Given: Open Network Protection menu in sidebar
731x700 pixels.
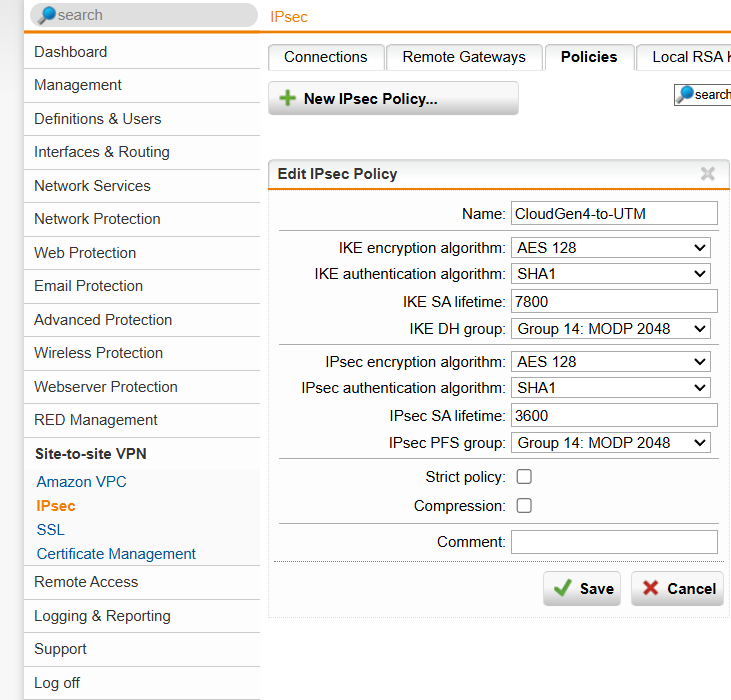Looking at the screenshot, I should [97, 219].
